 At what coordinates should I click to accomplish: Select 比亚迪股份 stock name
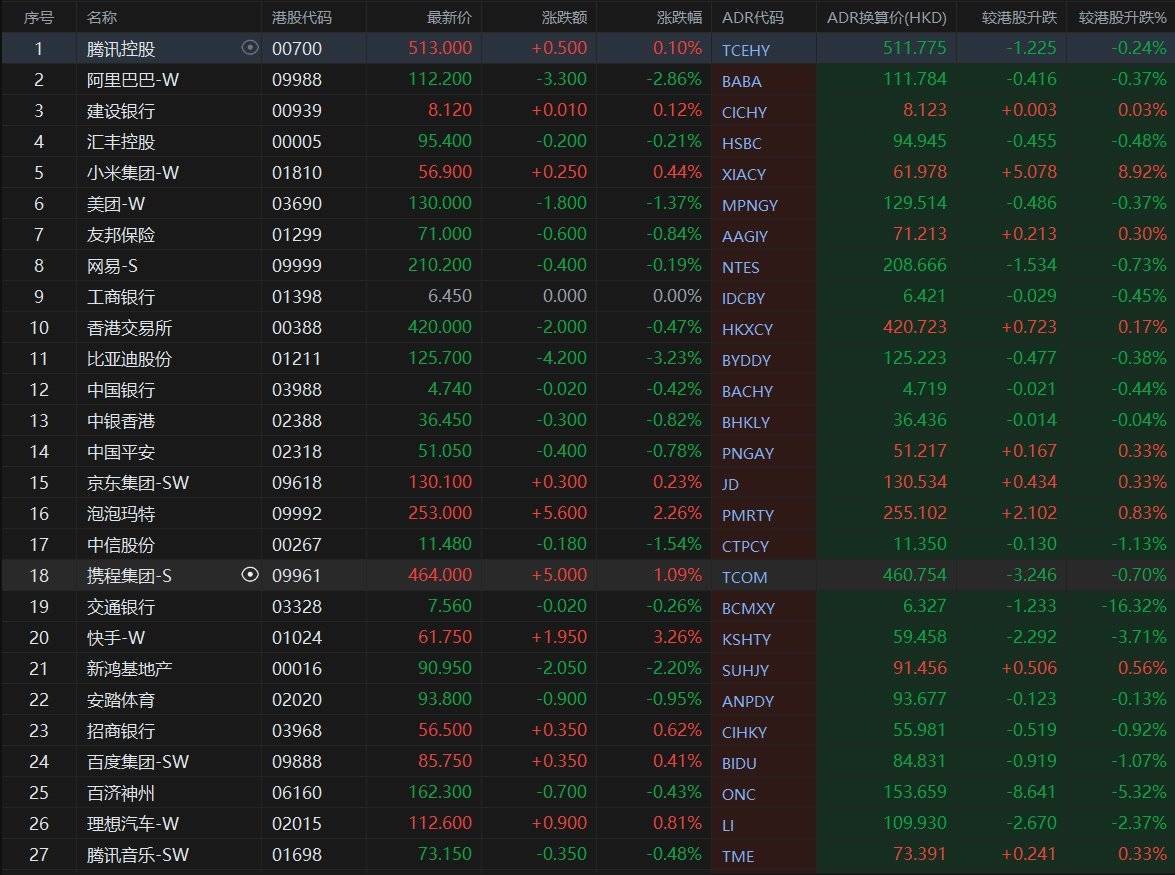(x=129, y=359)
